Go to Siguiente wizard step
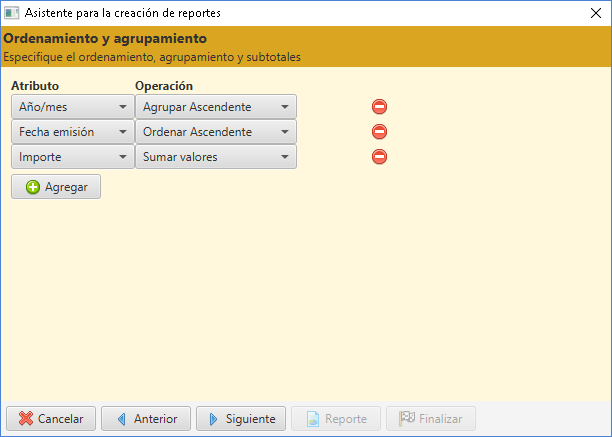The width and height of the screenshot is (612, 437). 241,419
